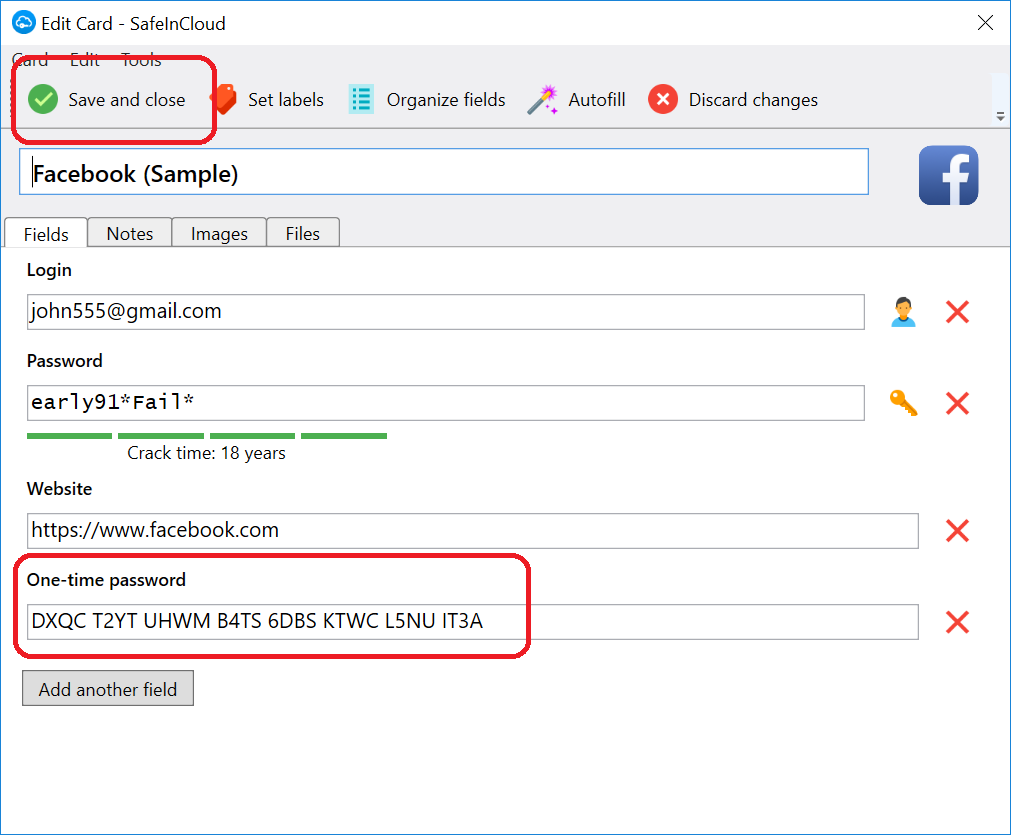Delete the Login field with red X
Viewport: 1011px width, 835px height.
(x=957, y=312)
